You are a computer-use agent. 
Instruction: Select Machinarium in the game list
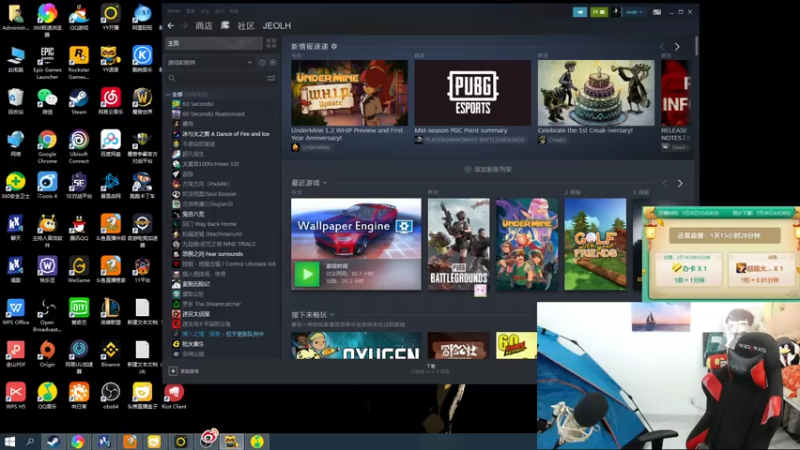click(212, 234)
